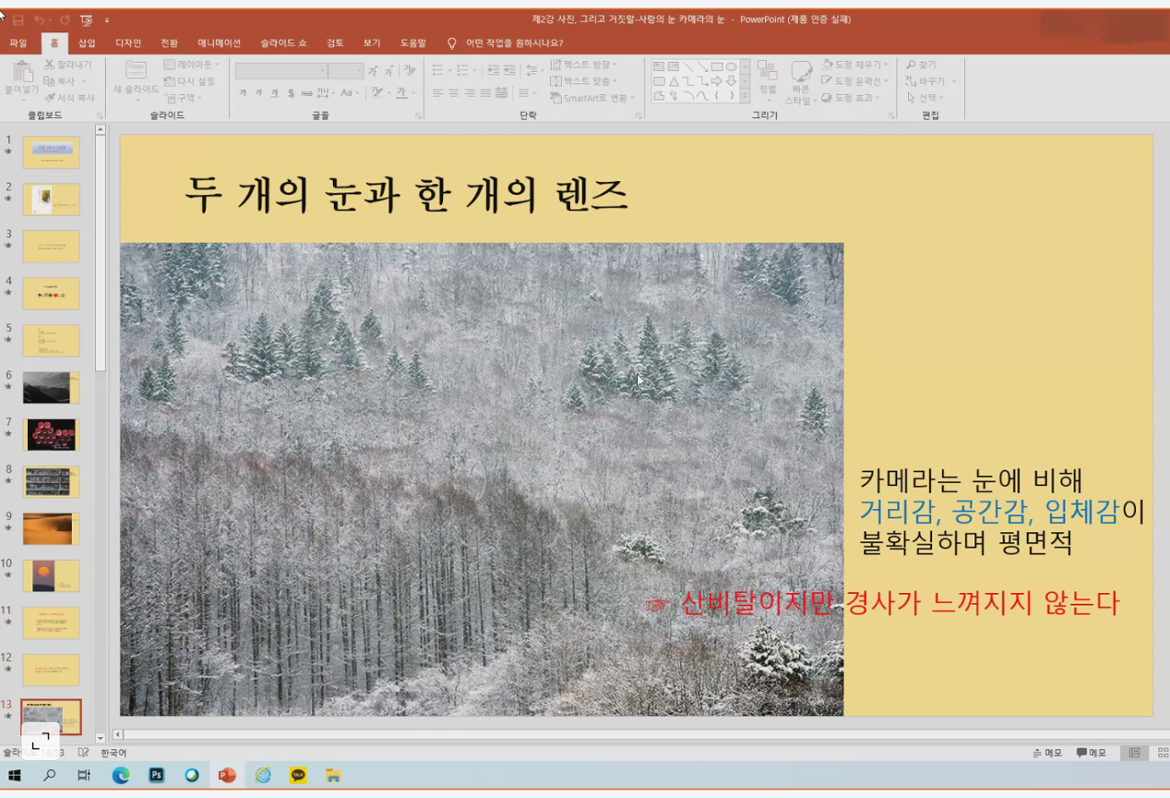Open the Shape Fill (도형 채우기) dropdown

[x=855, y=65]
